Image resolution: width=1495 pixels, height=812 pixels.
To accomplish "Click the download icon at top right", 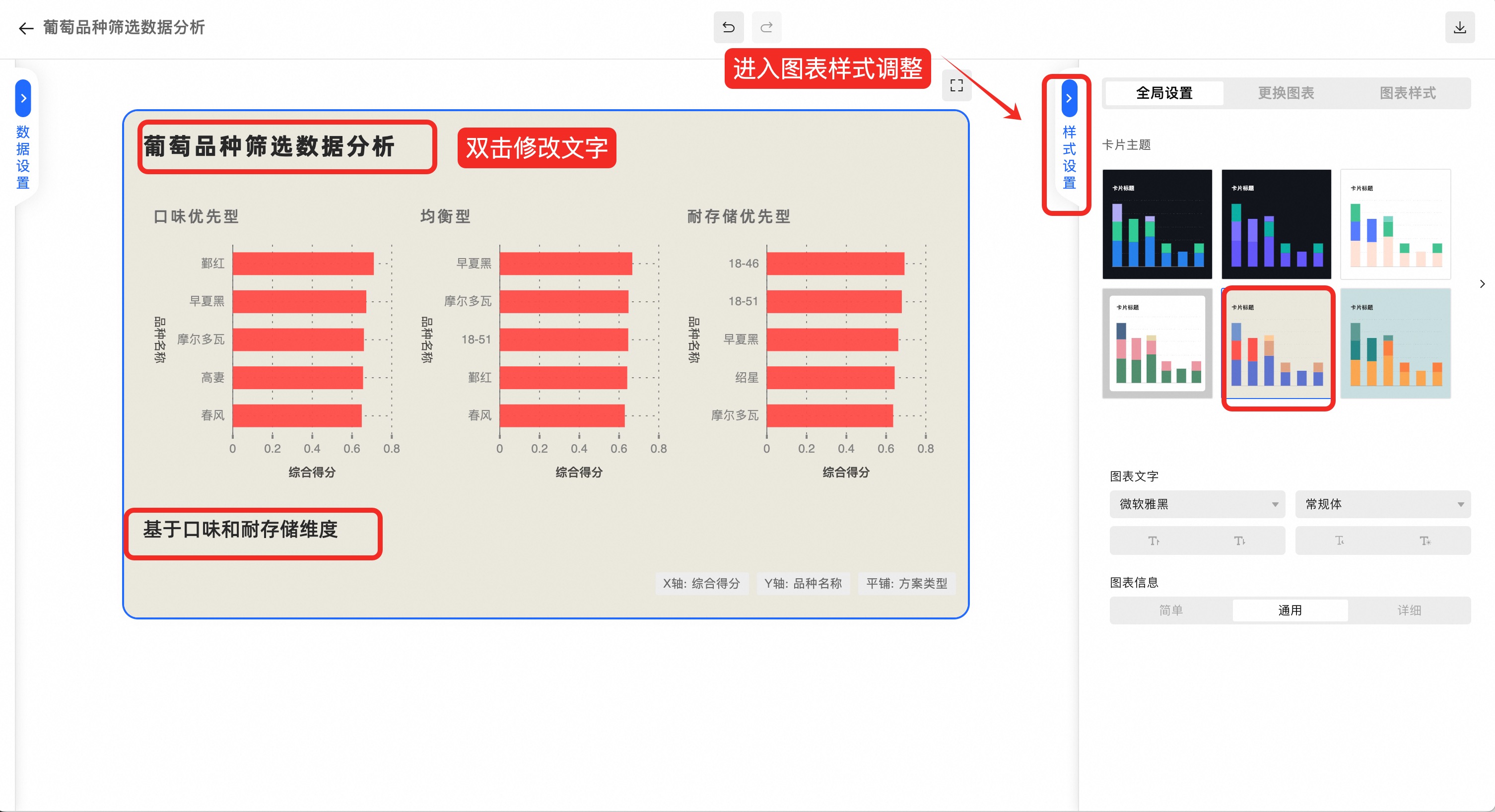I will tap(1460, 27).
